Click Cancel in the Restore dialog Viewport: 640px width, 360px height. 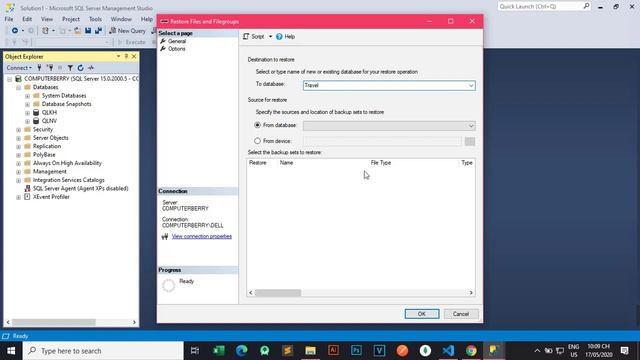461,314
